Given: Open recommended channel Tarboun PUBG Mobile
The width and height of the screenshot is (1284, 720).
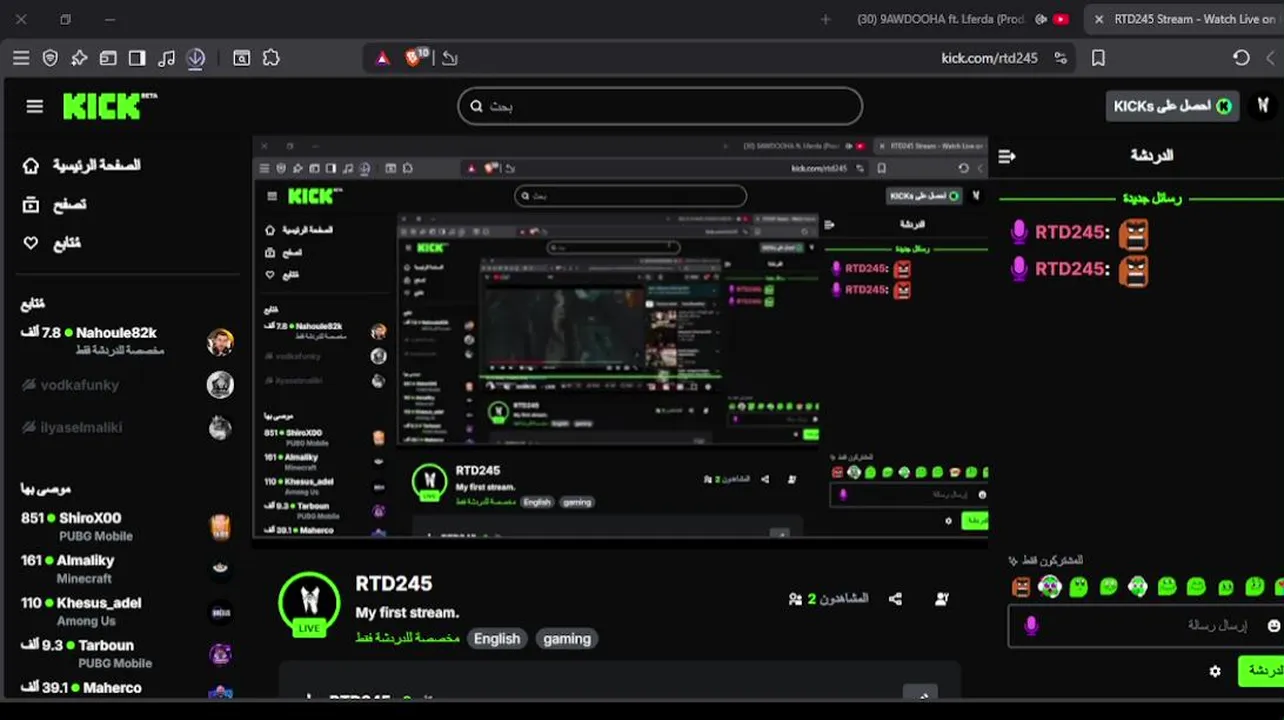Looking at the screenshot, I should coord(127,653).
